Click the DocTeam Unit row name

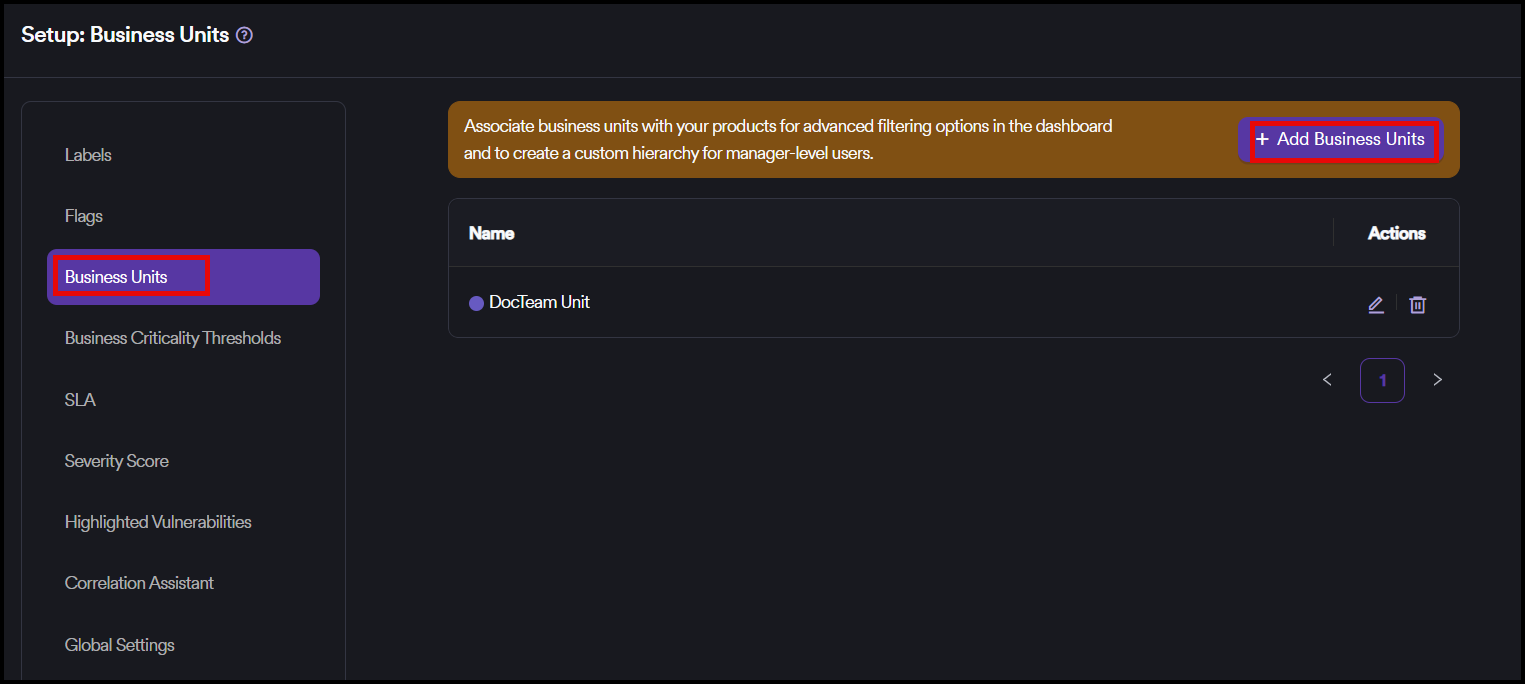coord(539,302)
